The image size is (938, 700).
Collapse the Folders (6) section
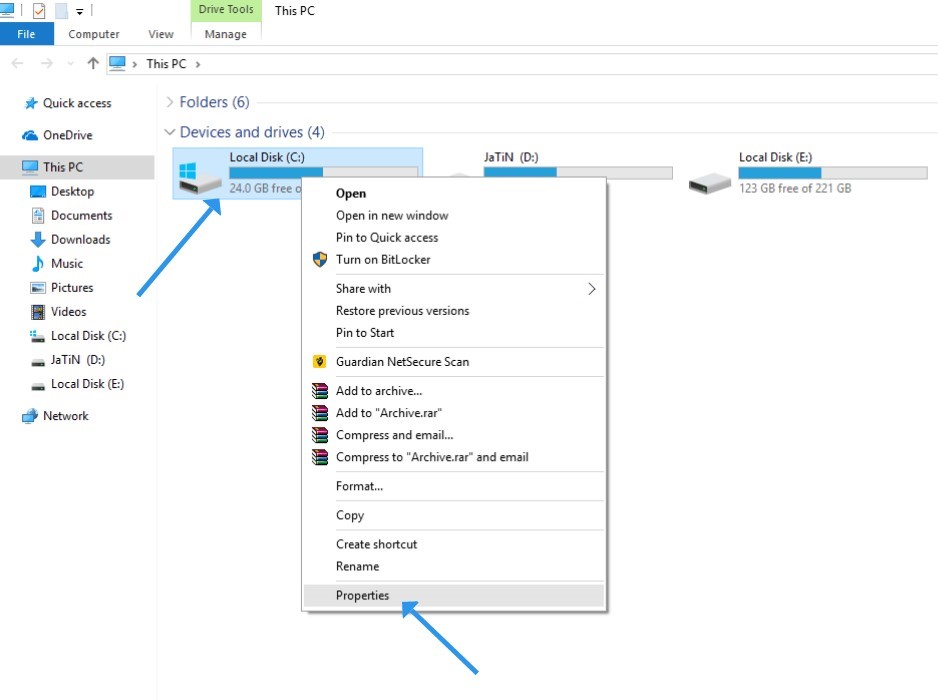(169, 102)
